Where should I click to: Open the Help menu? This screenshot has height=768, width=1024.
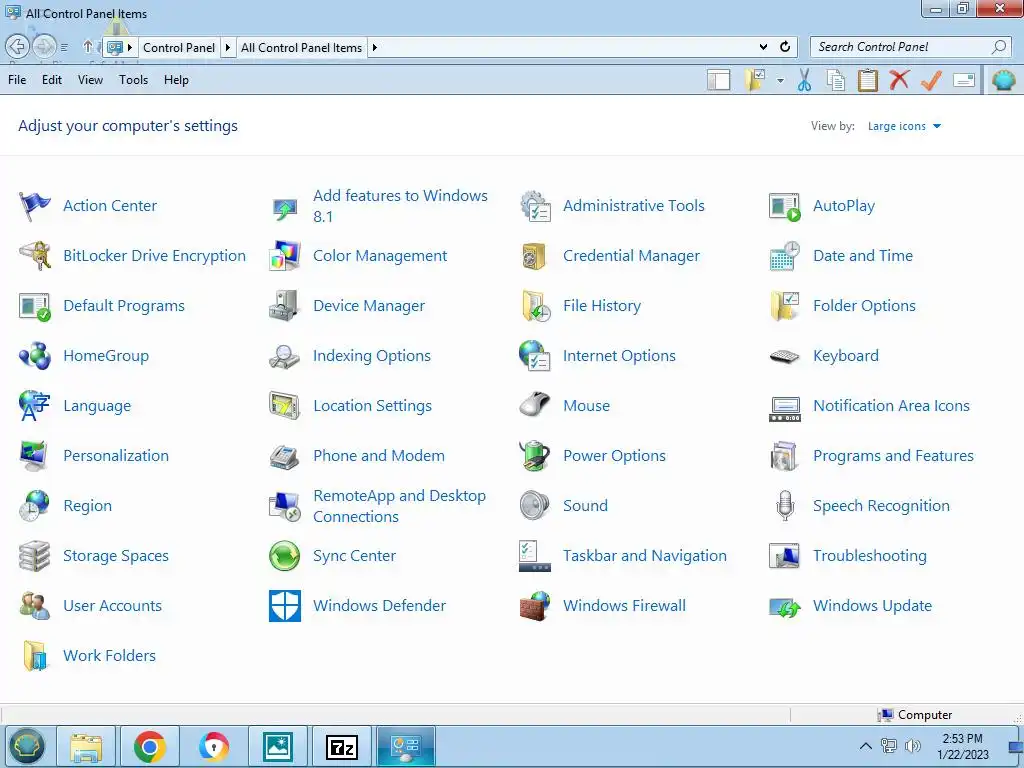[x=176, y=80]
